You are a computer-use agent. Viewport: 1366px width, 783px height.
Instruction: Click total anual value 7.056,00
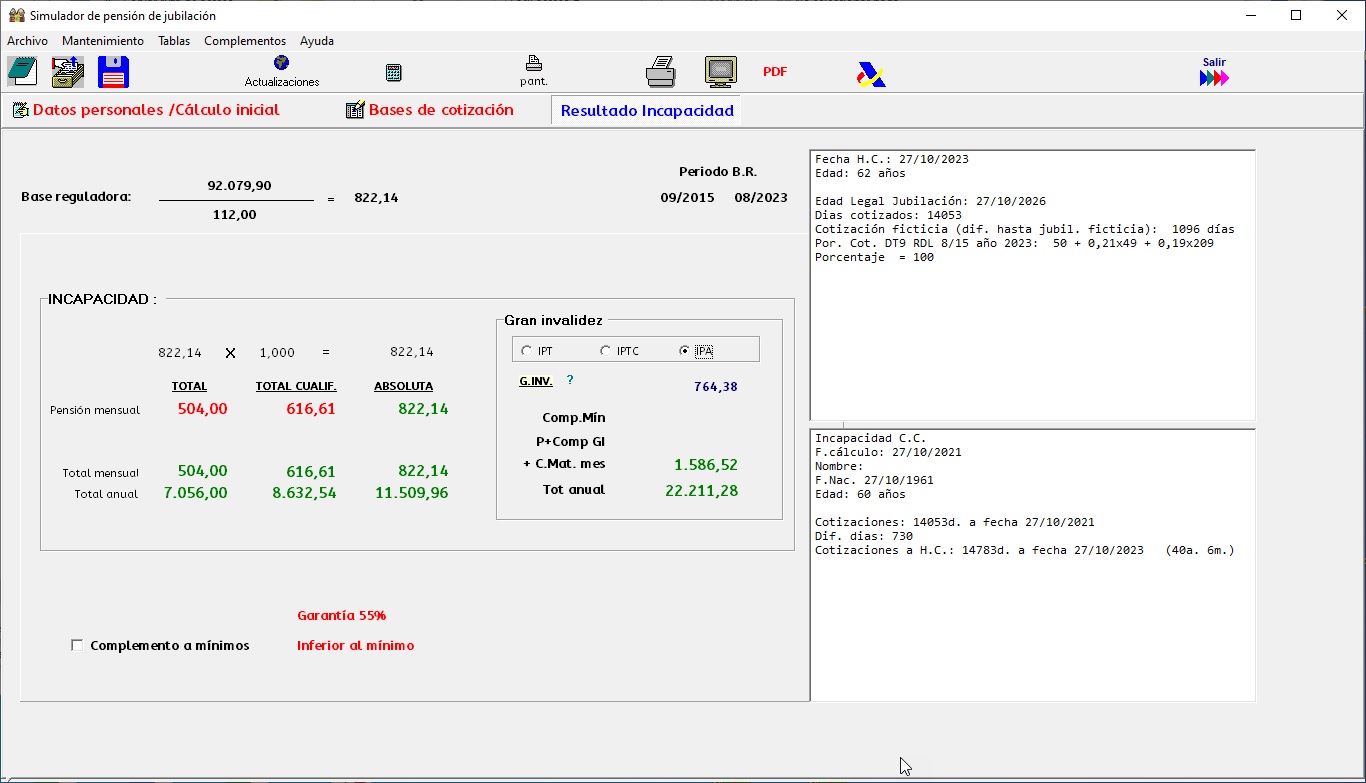click(195, 493)
